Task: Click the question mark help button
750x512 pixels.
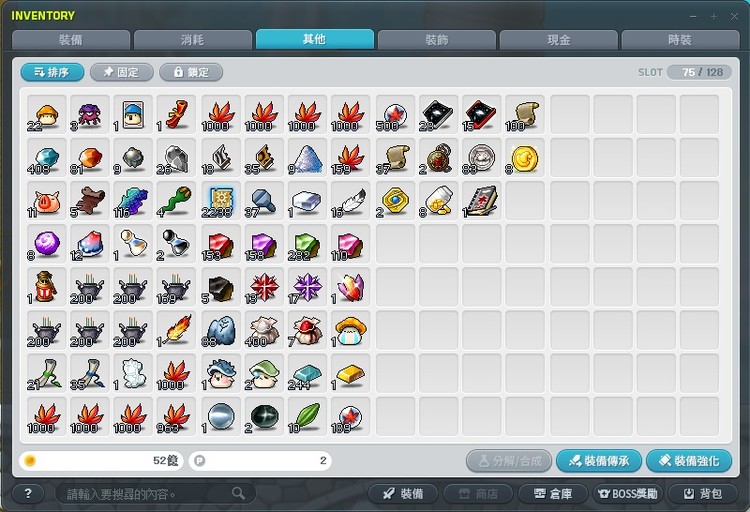Action: [x=28, y=494]
